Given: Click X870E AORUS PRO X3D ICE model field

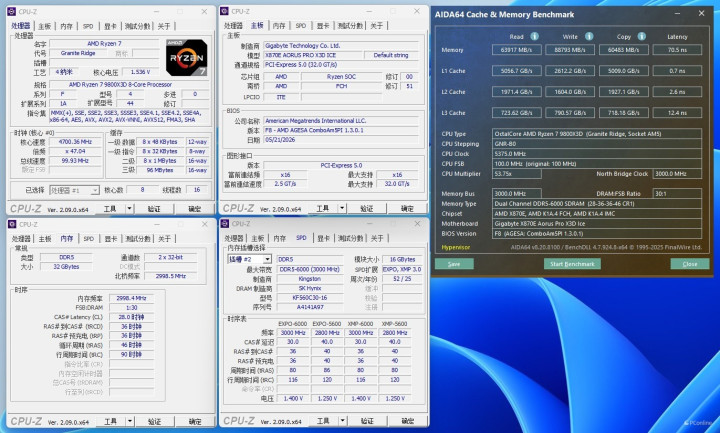Looking at the screenshot, I should tap(312, 55).
